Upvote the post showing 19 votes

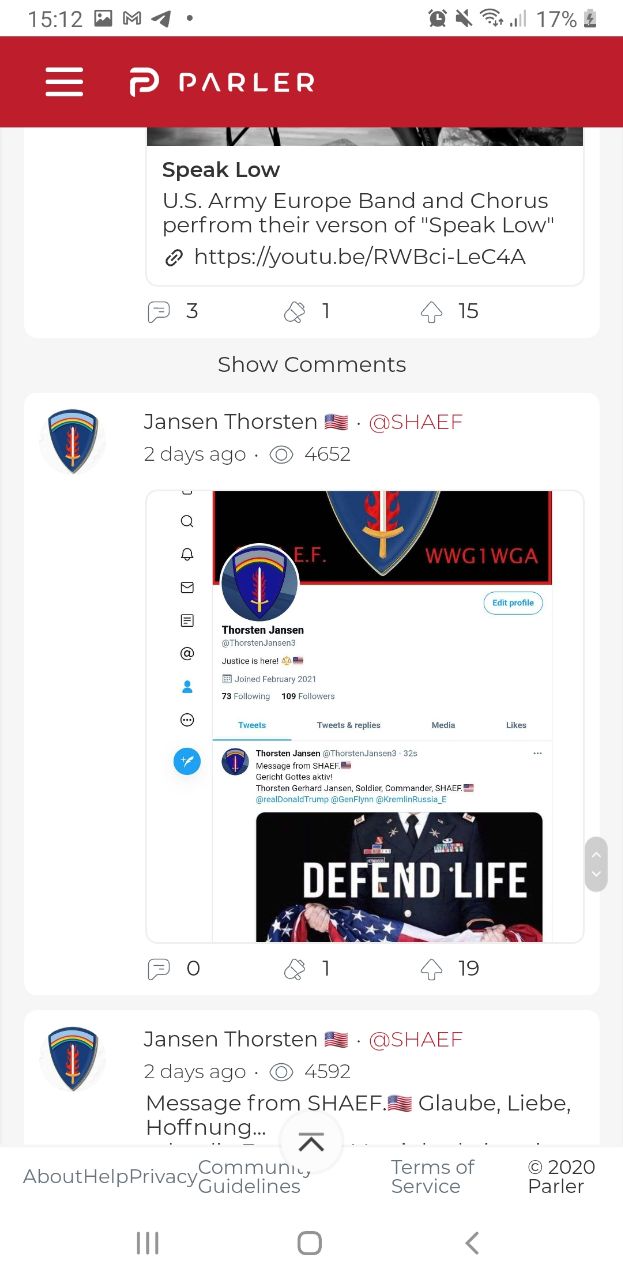431,969
